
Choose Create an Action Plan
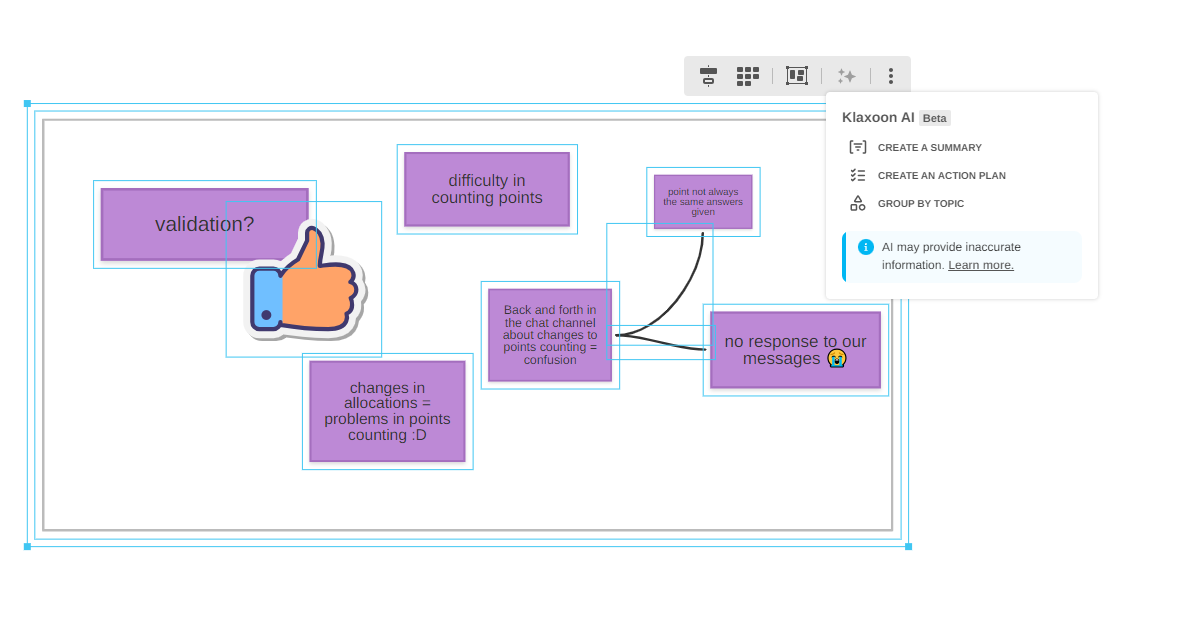point(941,175)
